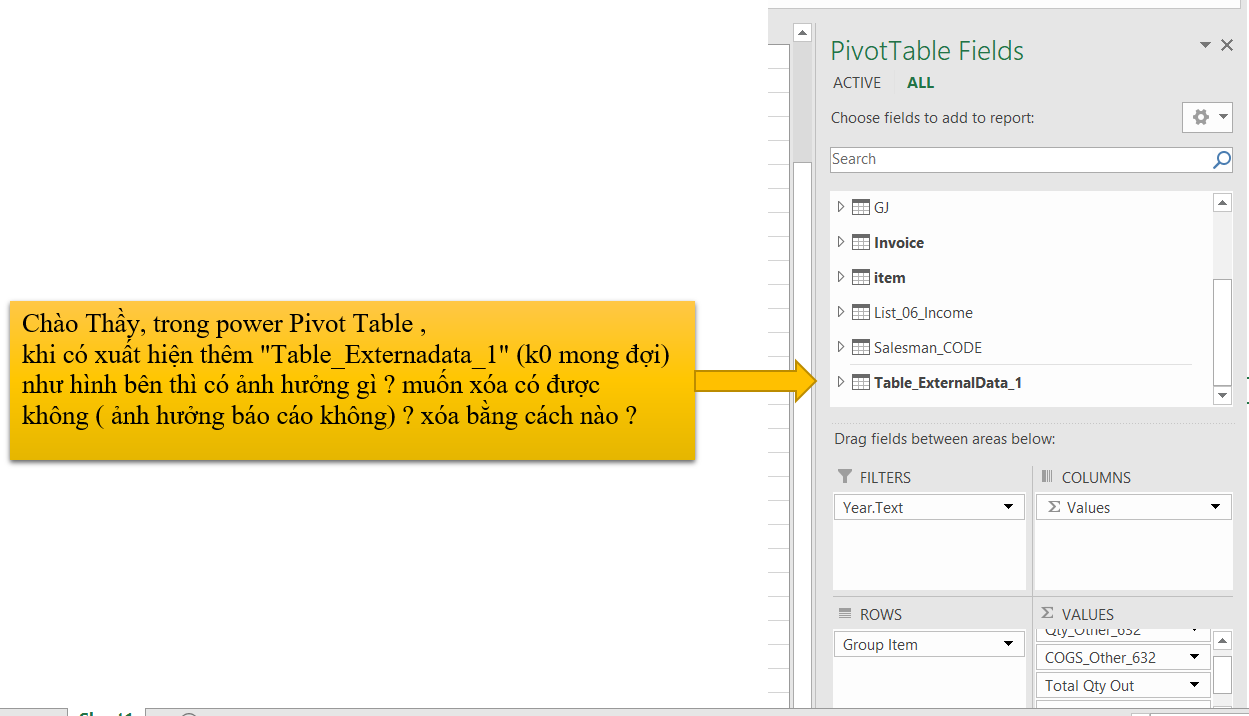The height and width of the screenshot is (716, 1249).
Task: Select the Total Qty Out value field
Action: click(1110, 686)
